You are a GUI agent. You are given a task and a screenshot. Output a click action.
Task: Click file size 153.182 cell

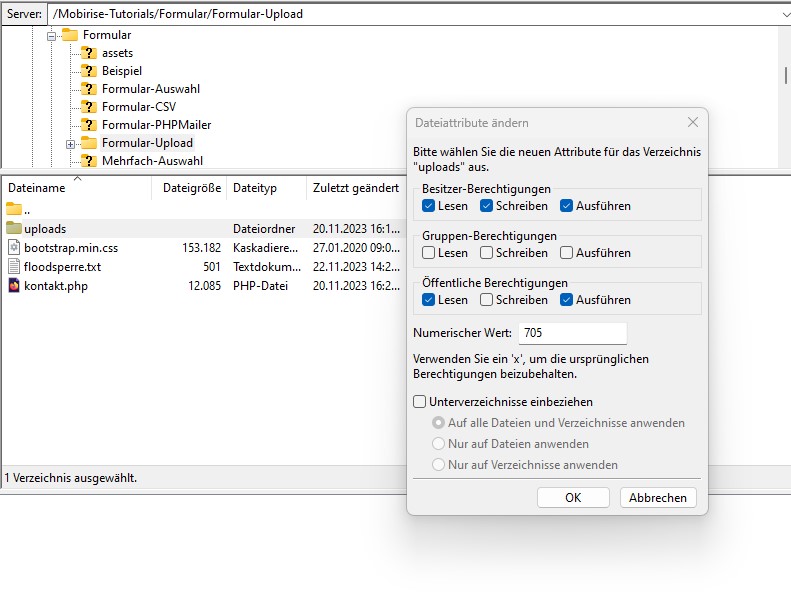[x=202, y=248]
